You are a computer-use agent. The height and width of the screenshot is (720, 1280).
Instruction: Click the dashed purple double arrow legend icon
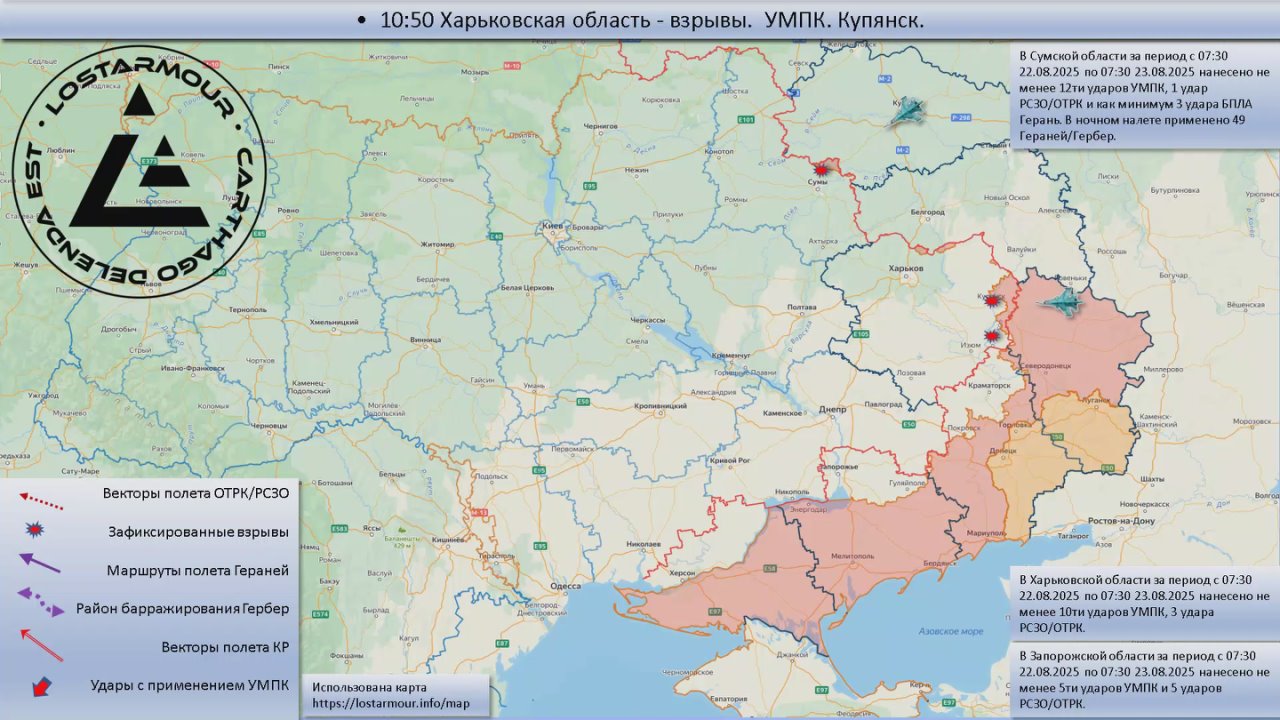(x=41, y=602)
